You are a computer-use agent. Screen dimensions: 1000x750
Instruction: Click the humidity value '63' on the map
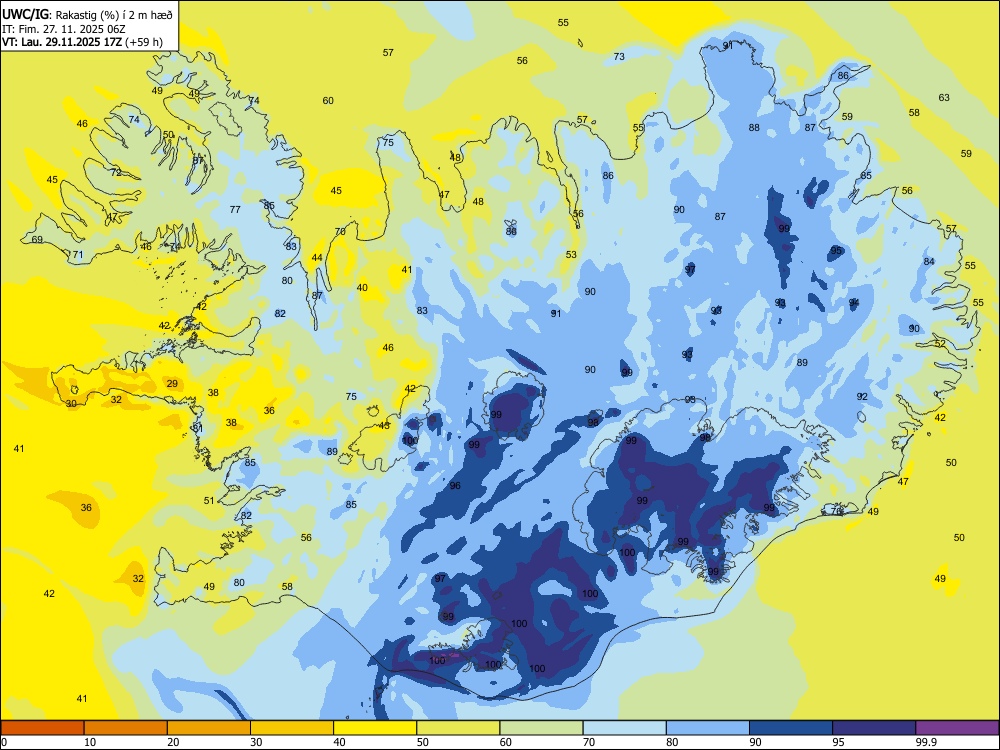pos(944,98)
